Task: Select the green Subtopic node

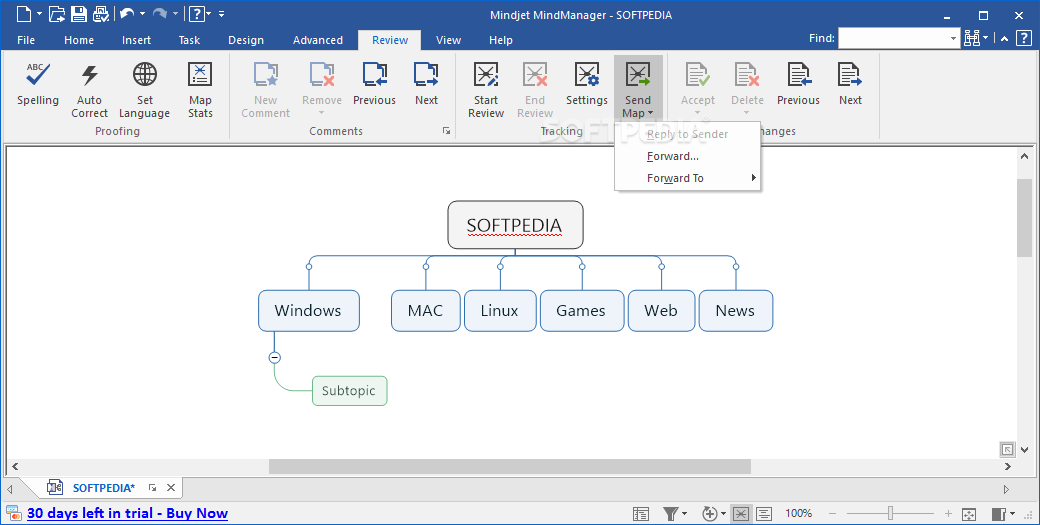Action: tap(350, 390)
